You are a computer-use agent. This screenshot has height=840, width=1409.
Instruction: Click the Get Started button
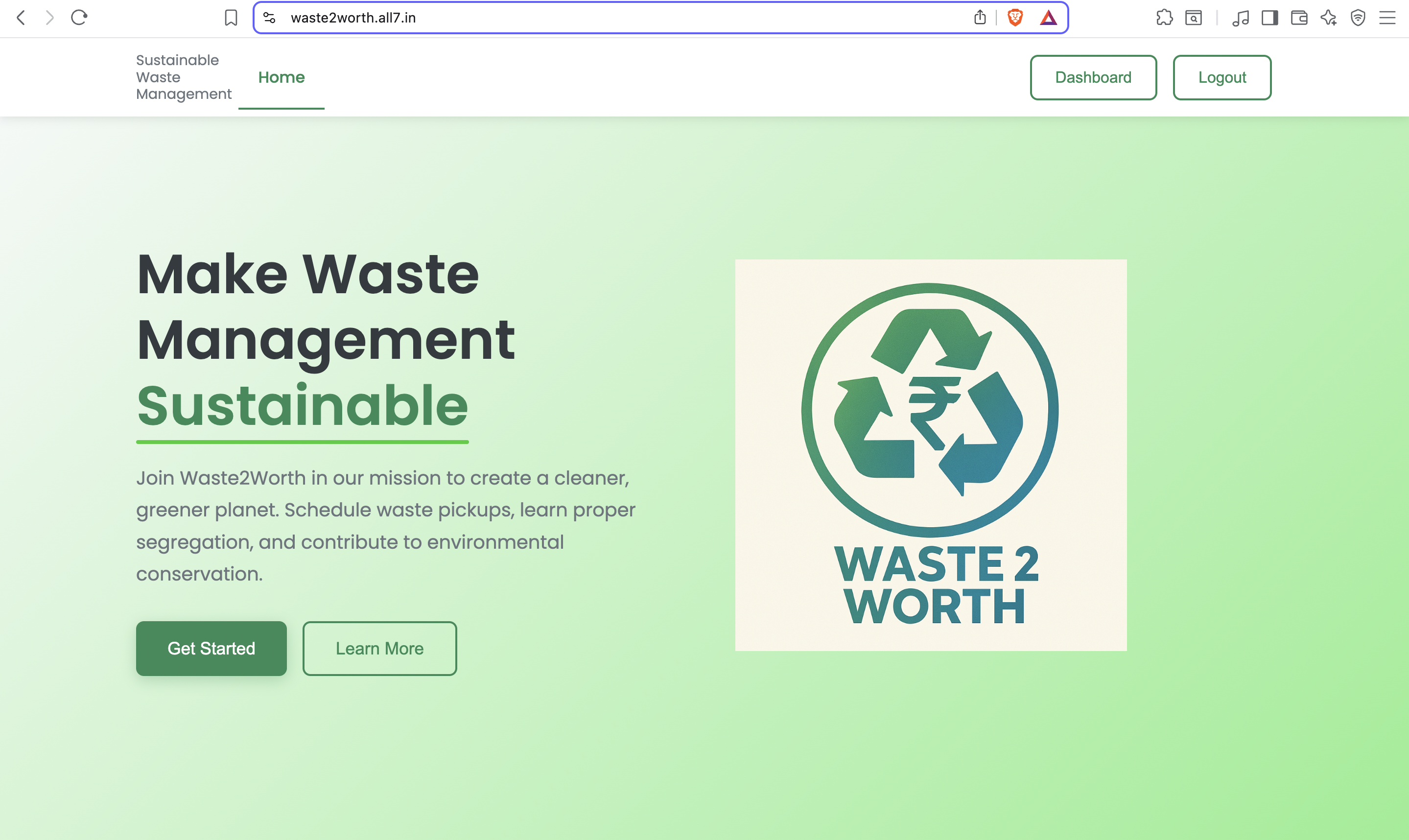211,648
